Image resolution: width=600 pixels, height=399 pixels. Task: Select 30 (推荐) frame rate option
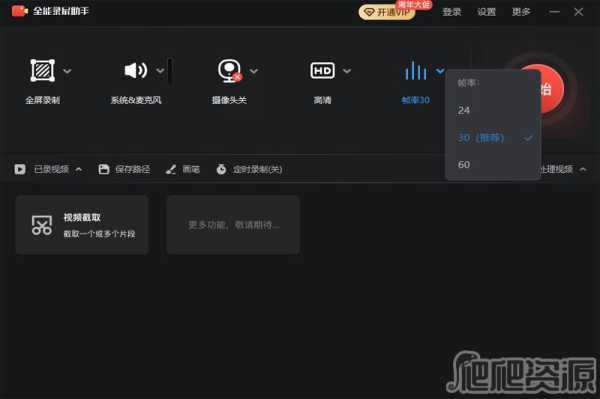tap(493, 138)
